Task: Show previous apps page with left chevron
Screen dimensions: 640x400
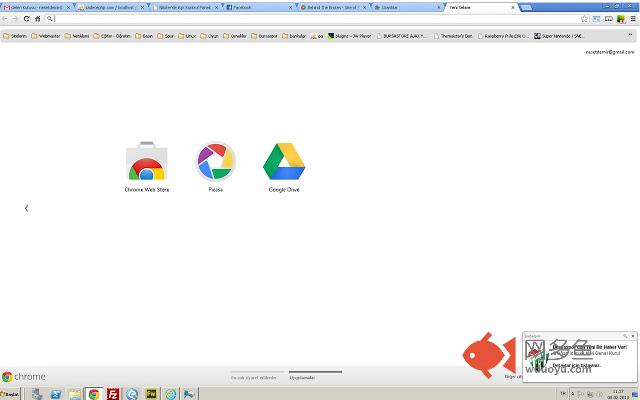Action: (27, 208)
